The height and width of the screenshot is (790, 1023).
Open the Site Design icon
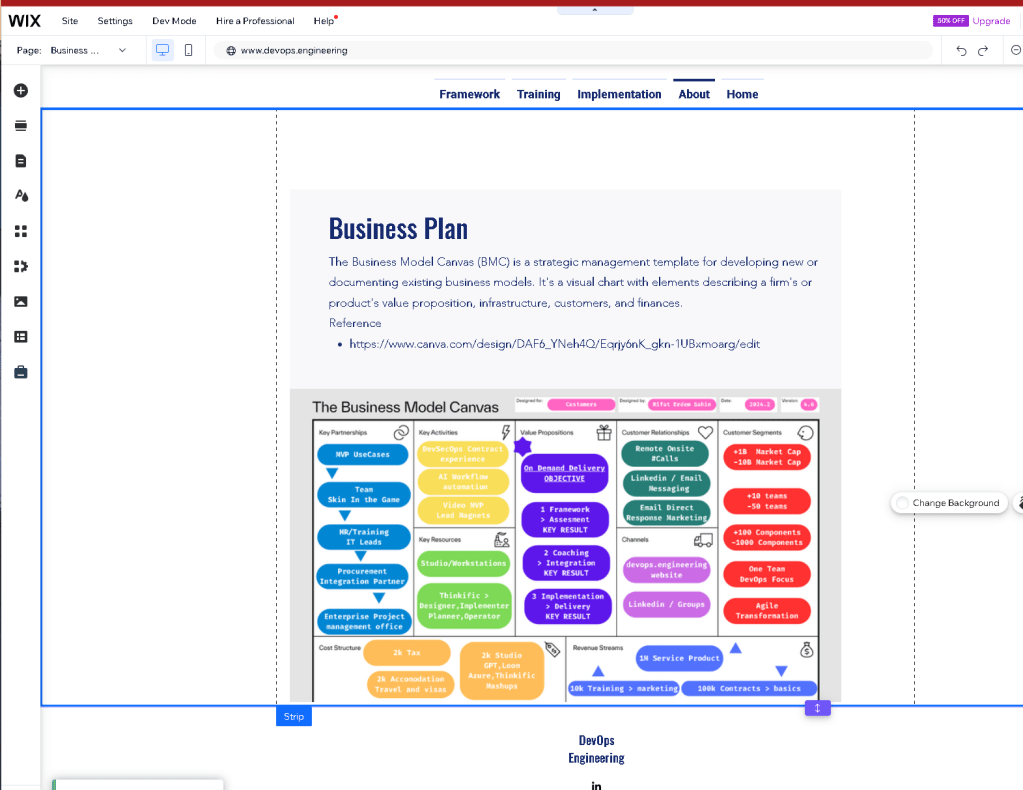tap(21, 196)
